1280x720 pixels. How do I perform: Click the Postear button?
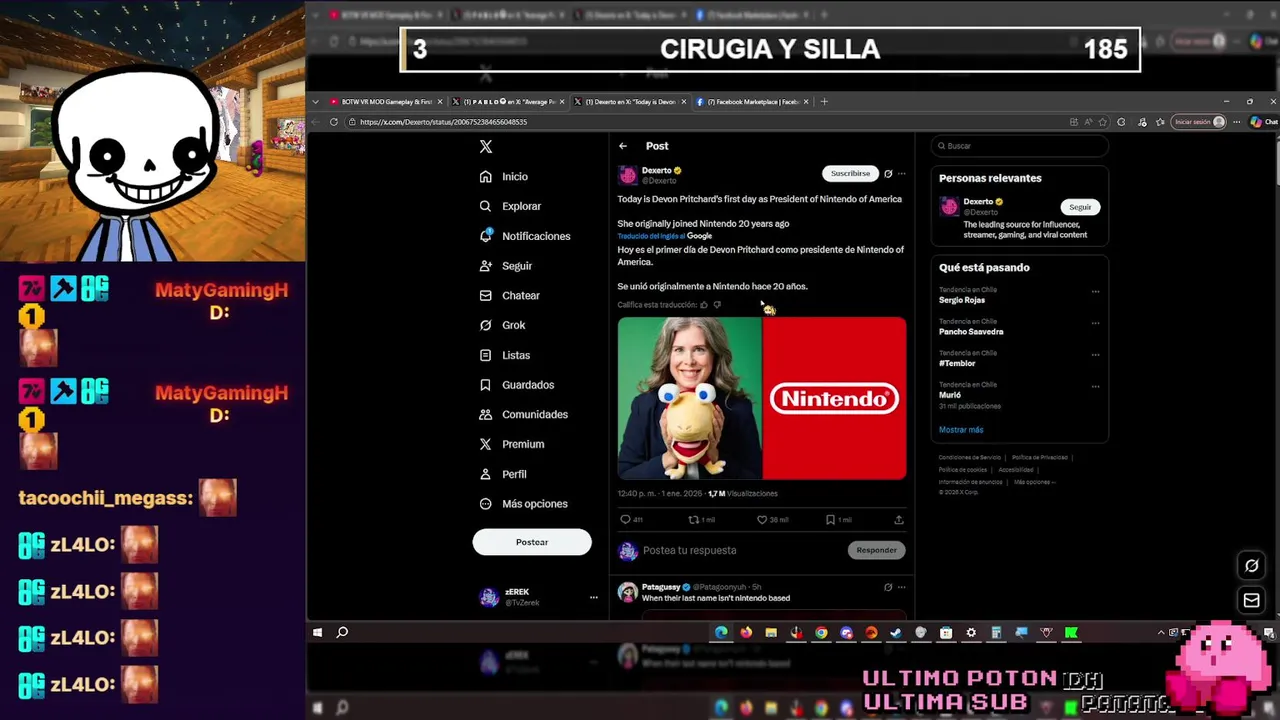tap(532, 542)
